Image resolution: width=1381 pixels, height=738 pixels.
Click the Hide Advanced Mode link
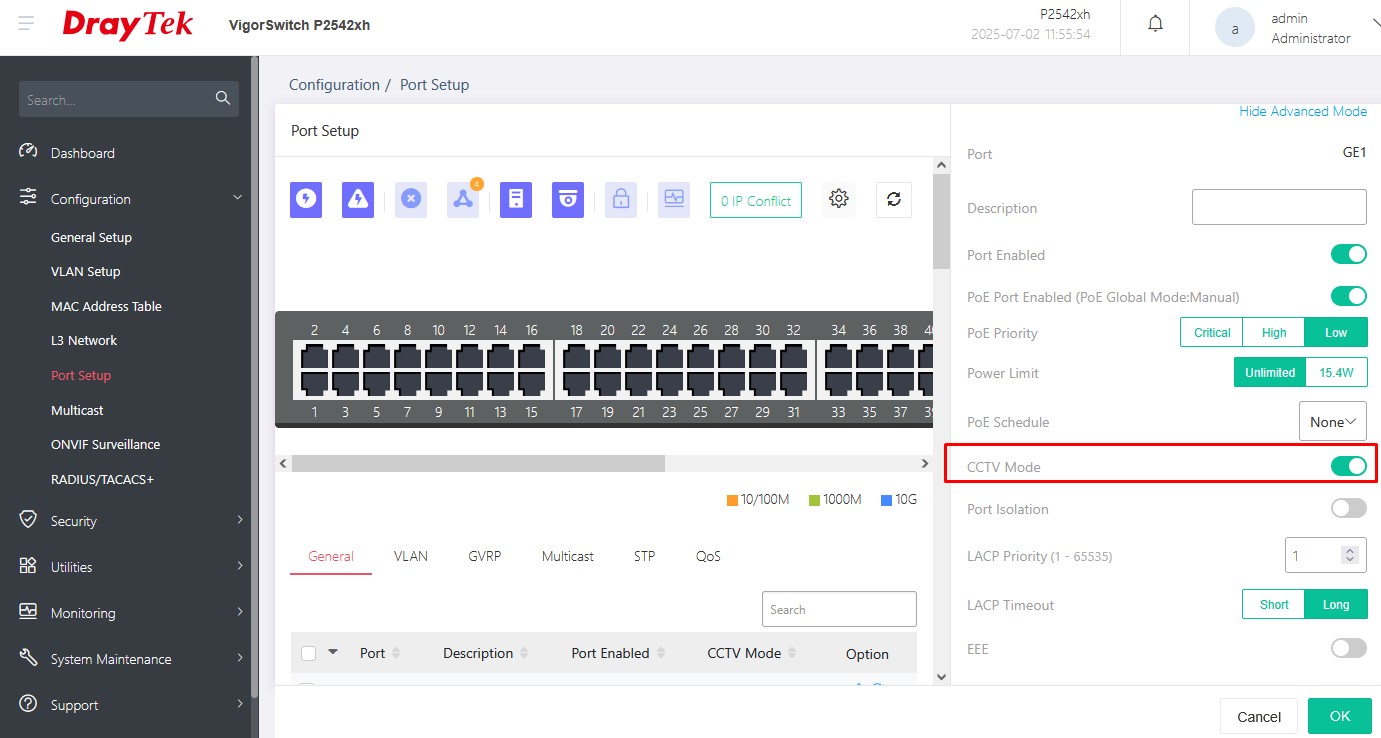[x=1302, y=111]
